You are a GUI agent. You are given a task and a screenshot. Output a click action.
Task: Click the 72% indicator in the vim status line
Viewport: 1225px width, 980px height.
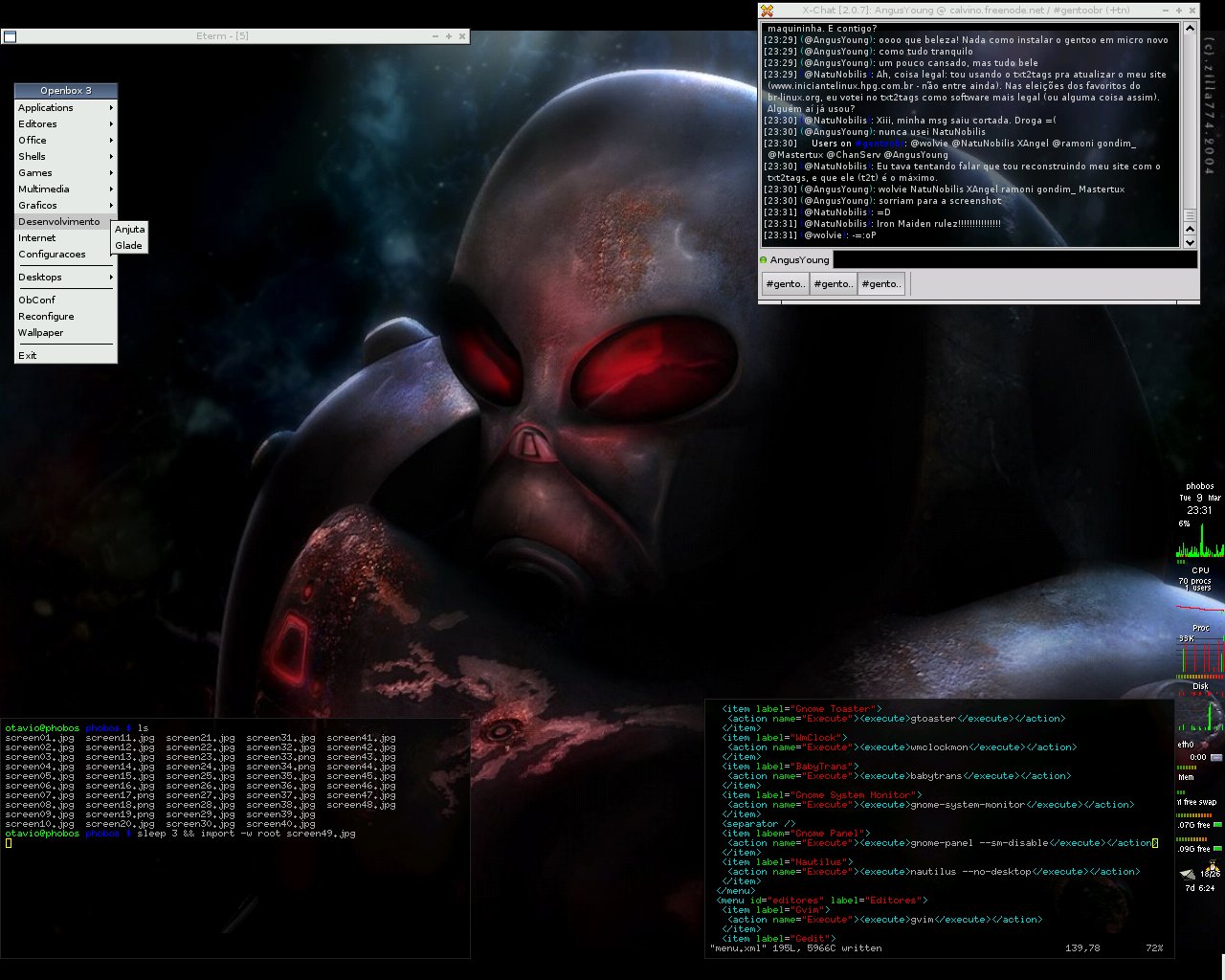[1154, 948]
